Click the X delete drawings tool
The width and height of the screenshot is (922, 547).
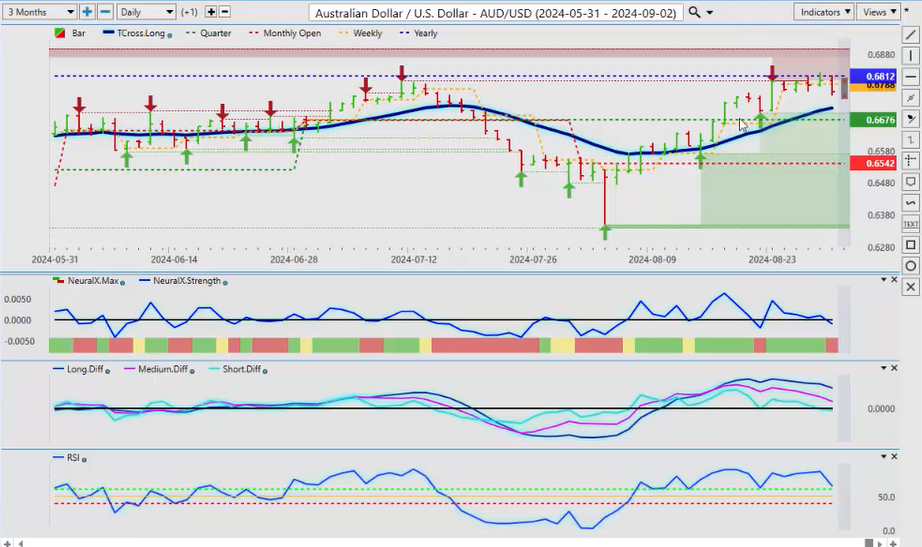click(x=910, y=287)
